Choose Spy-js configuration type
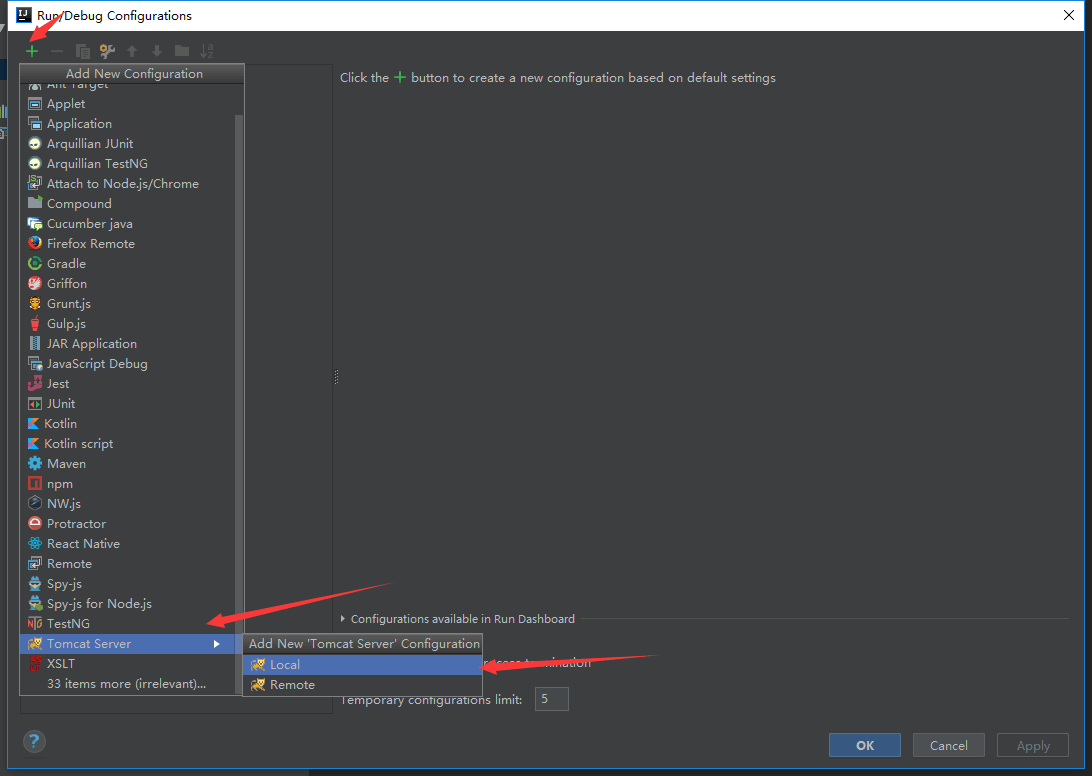This screenshot has width=1092, height=776. [x=128, y=584]
